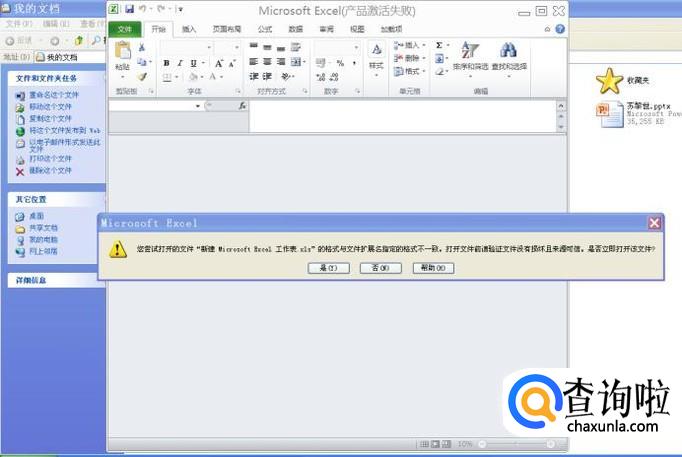Click Help button in the Excel dialog

point(433,268)
